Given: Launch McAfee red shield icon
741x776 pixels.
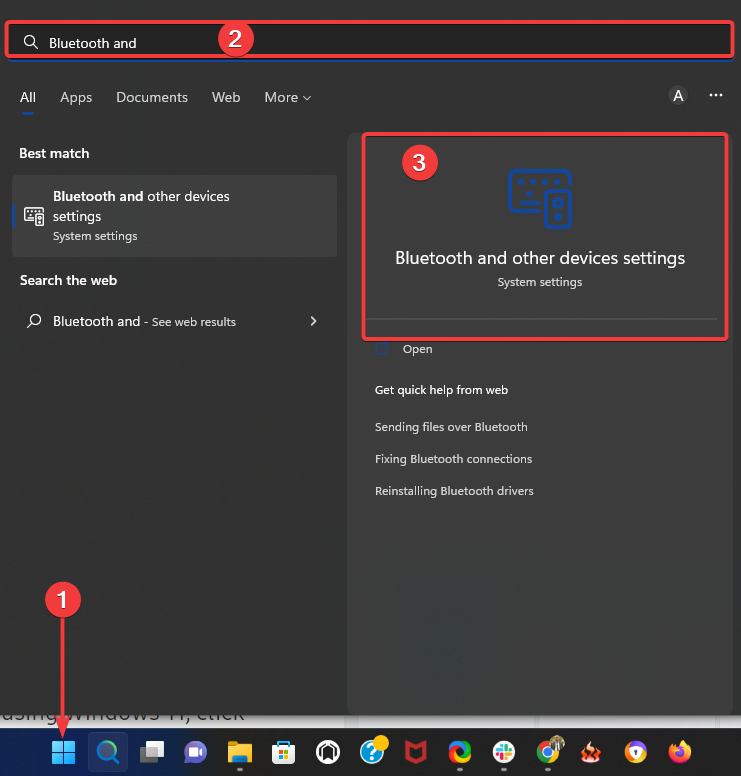Looking at the screenshot, I should click(416, 752).
